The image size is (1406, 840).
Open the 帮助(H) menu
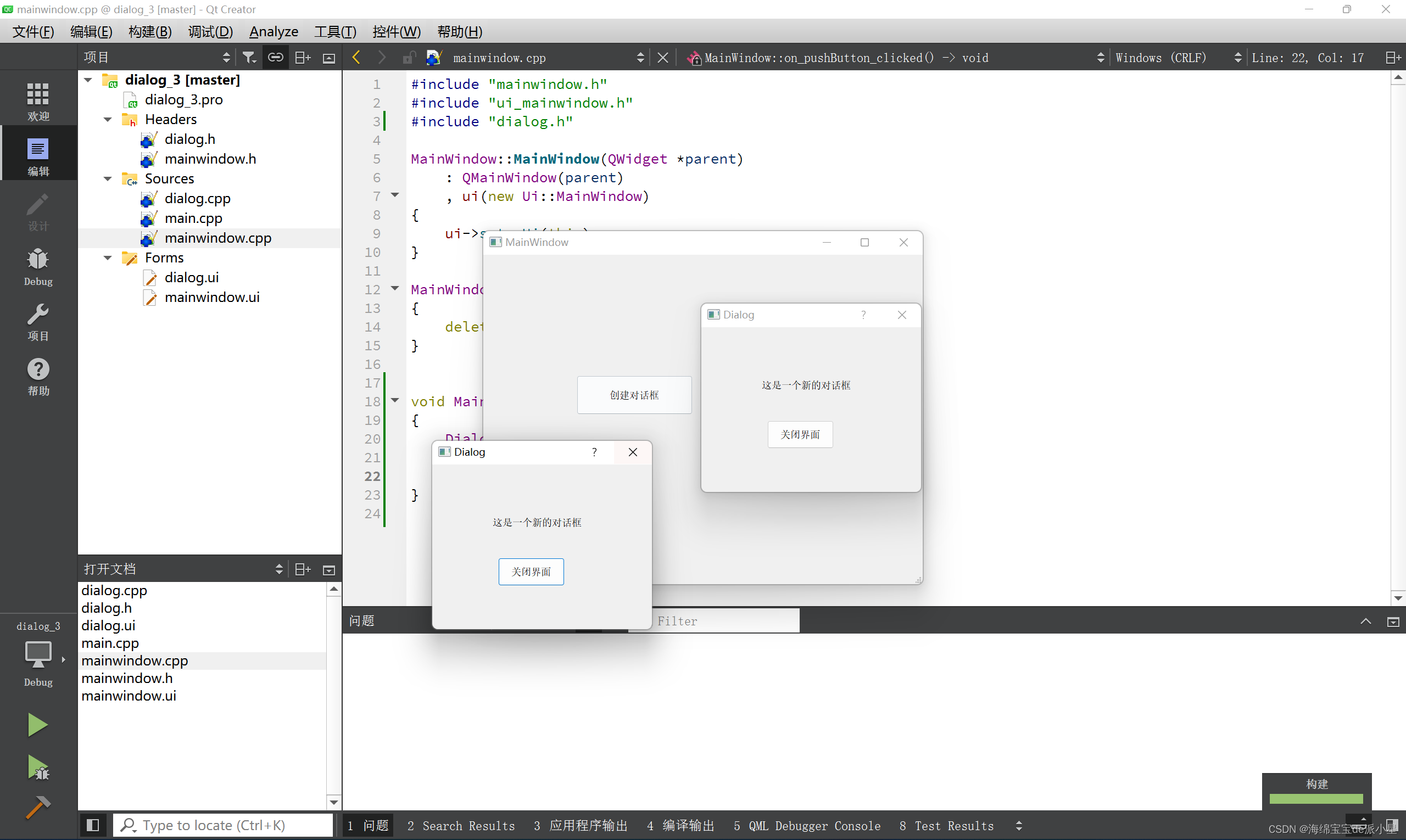[x=460, y=32]
